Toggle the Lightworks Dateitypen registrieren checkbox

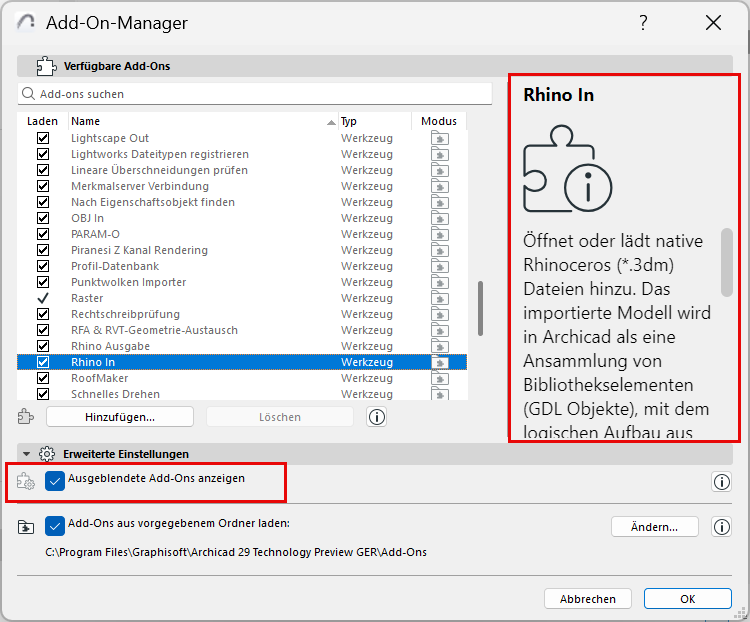point(43,154)
